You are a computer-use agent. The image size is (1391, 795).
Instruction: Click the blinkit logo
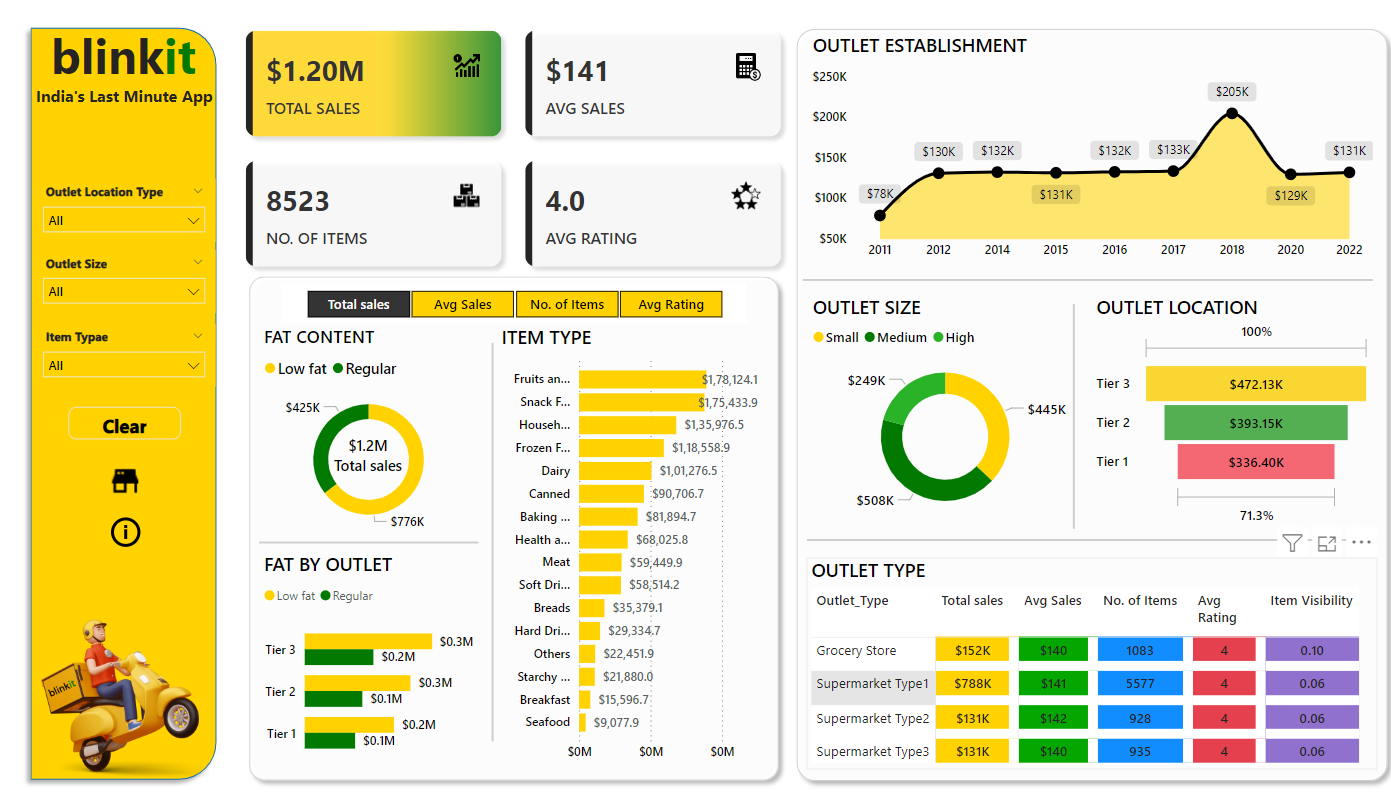tap(124, 57)
